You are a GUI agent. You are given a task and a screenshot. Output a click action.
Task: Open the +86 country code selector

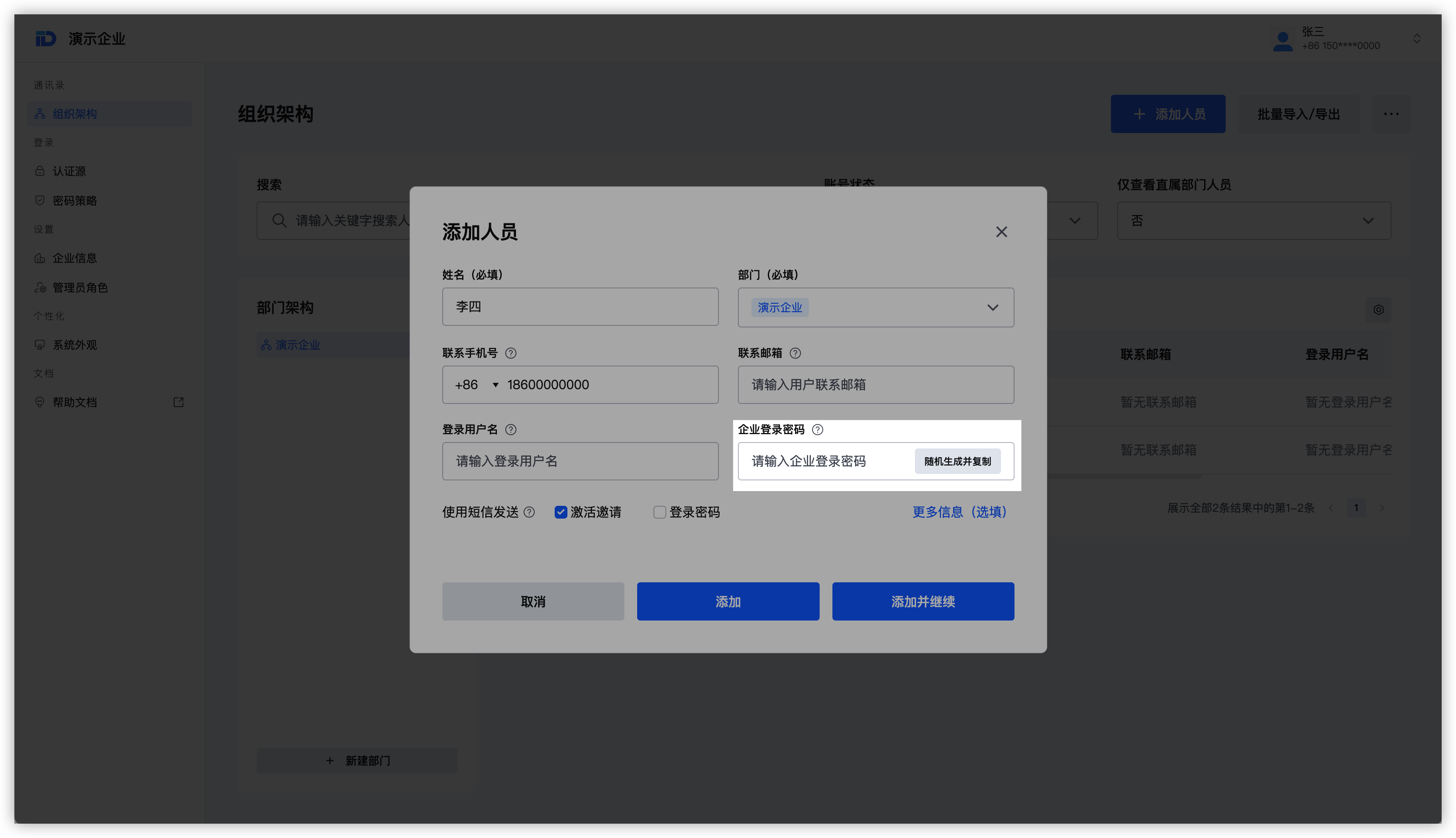point(476,384)
